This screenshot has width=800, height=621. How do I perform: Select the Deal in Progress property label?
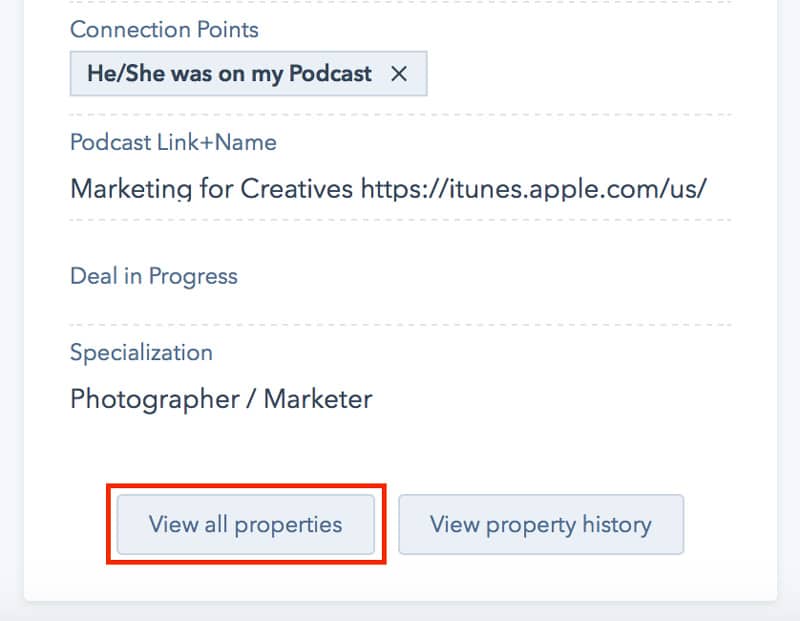[153, 276]
